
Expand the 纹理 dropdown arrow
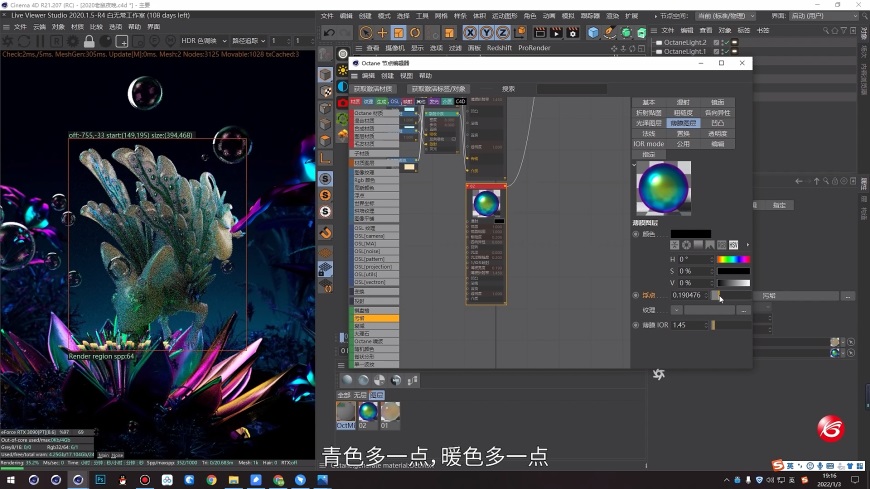(x=677, y=310)
